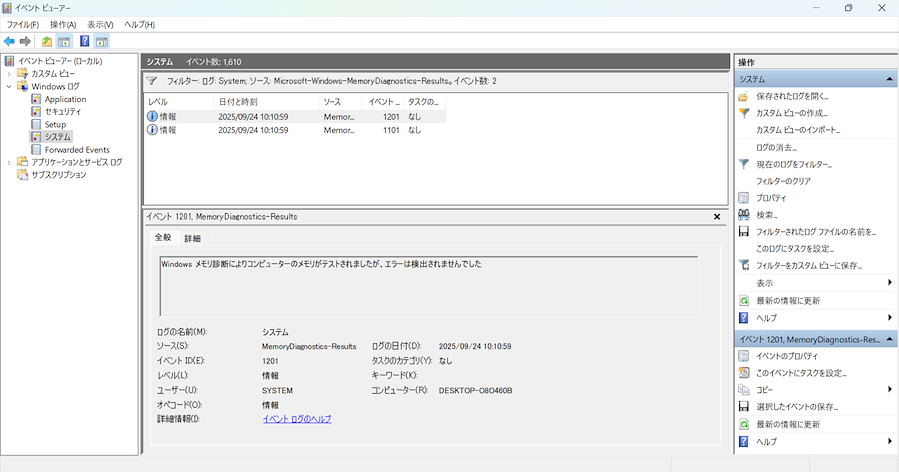Click カスタム ビューの作成 funnel action
Viewport: 899px width, 472px height.
pos(791,113)
